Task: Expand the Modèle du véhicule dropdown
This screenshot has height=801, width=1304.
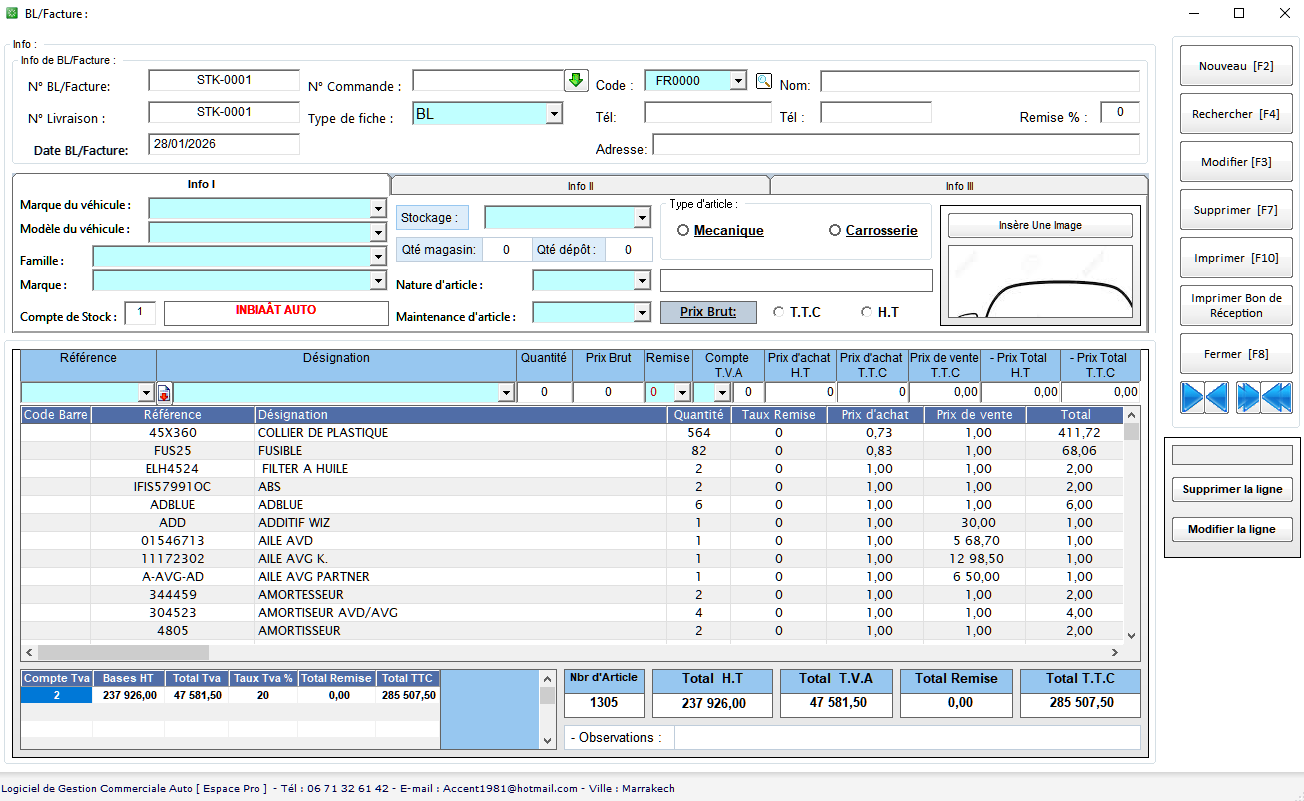Action: [x=378, y=232]
